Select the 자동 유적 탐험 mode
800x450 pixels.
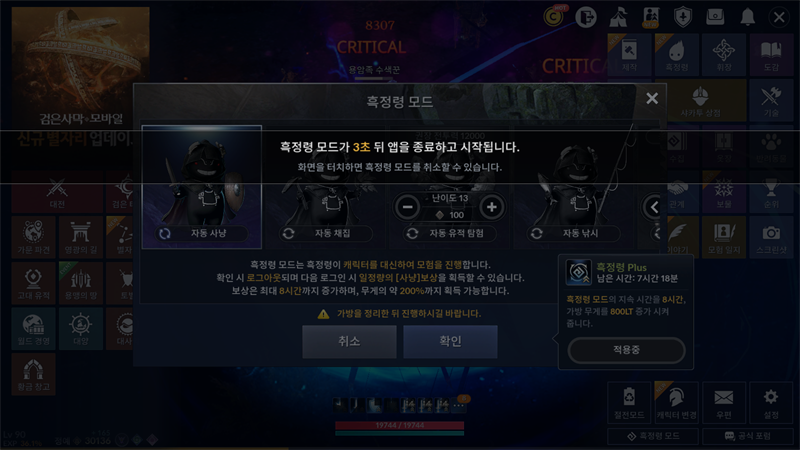(449, 233)
